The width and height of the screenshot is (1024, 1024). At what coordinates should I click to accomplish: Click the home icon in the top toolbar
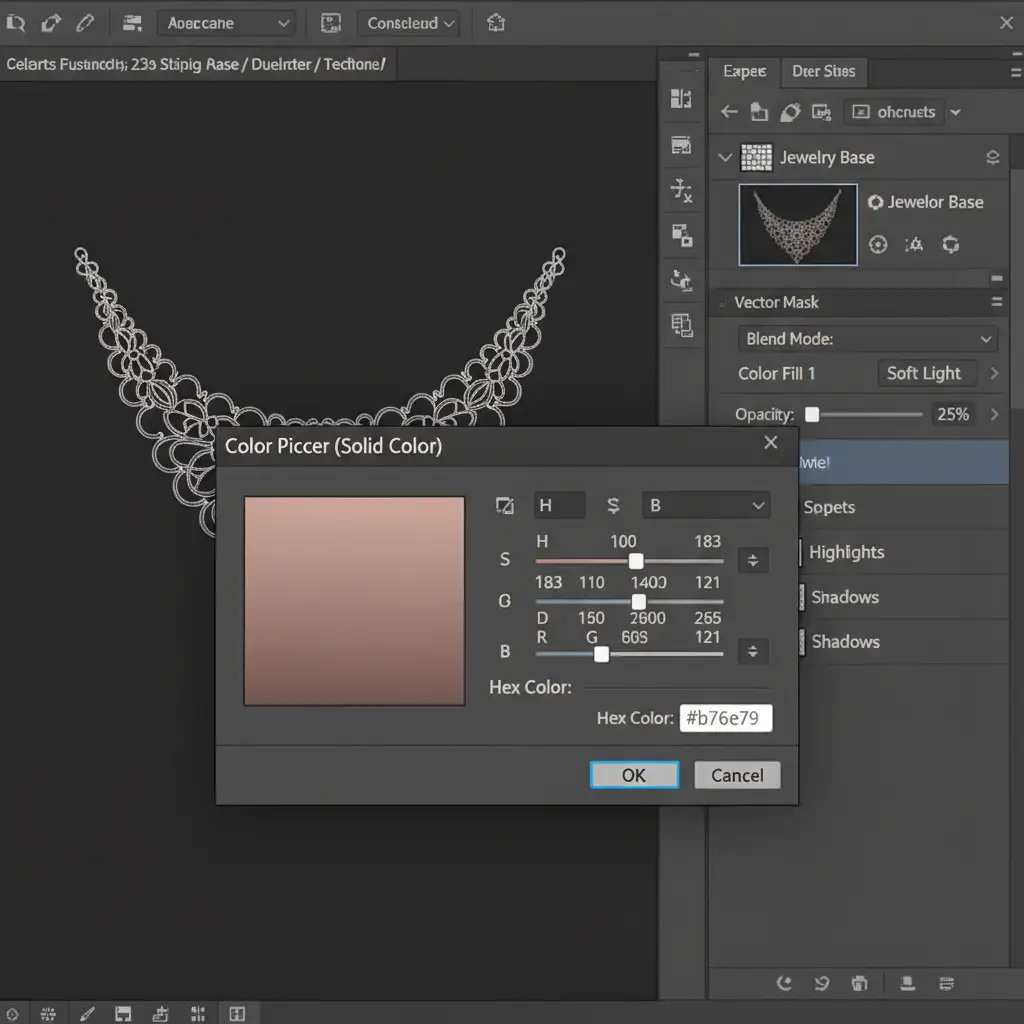tap(494, 21)
